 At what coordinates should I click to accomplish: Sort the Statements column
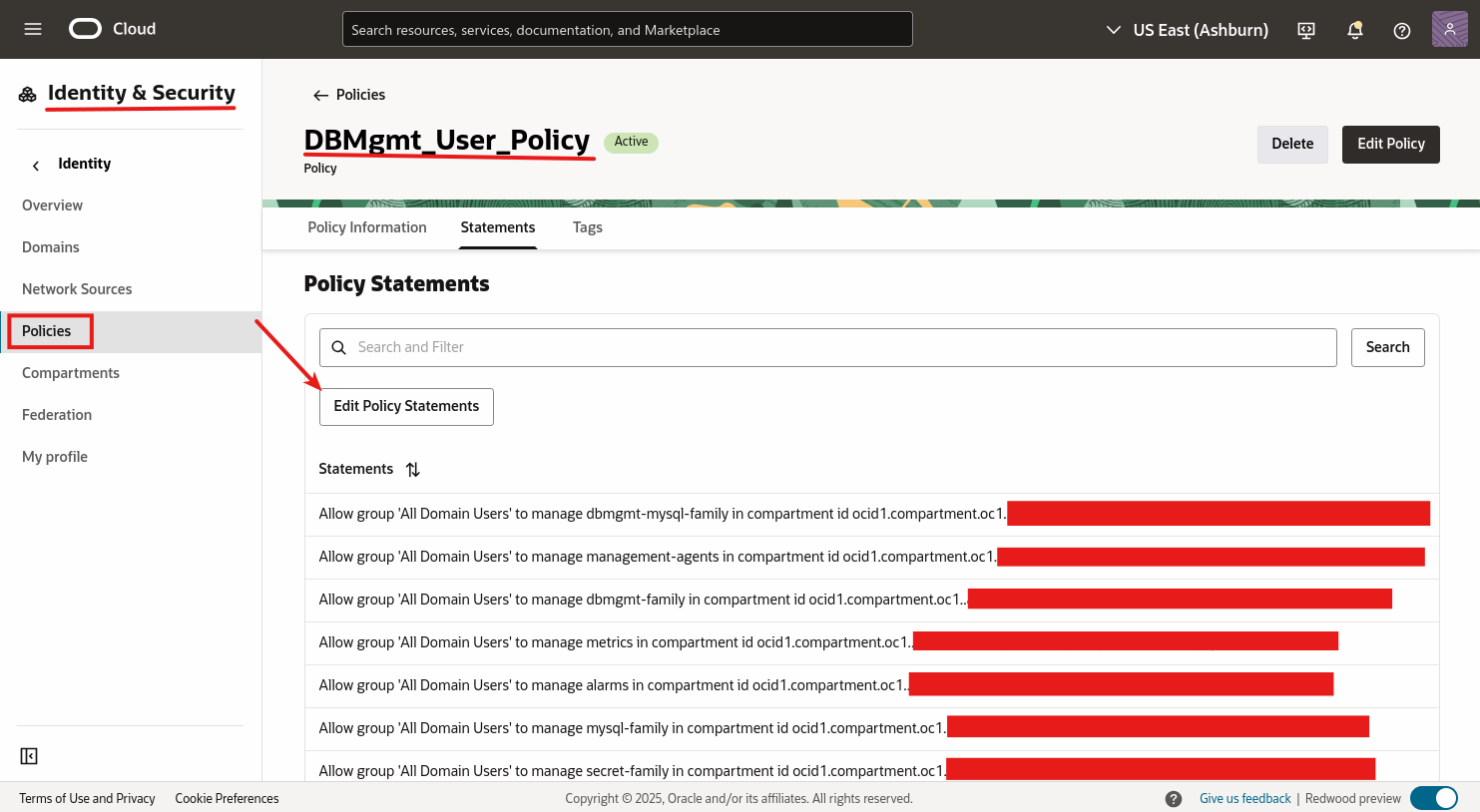(x=413, y=469)
